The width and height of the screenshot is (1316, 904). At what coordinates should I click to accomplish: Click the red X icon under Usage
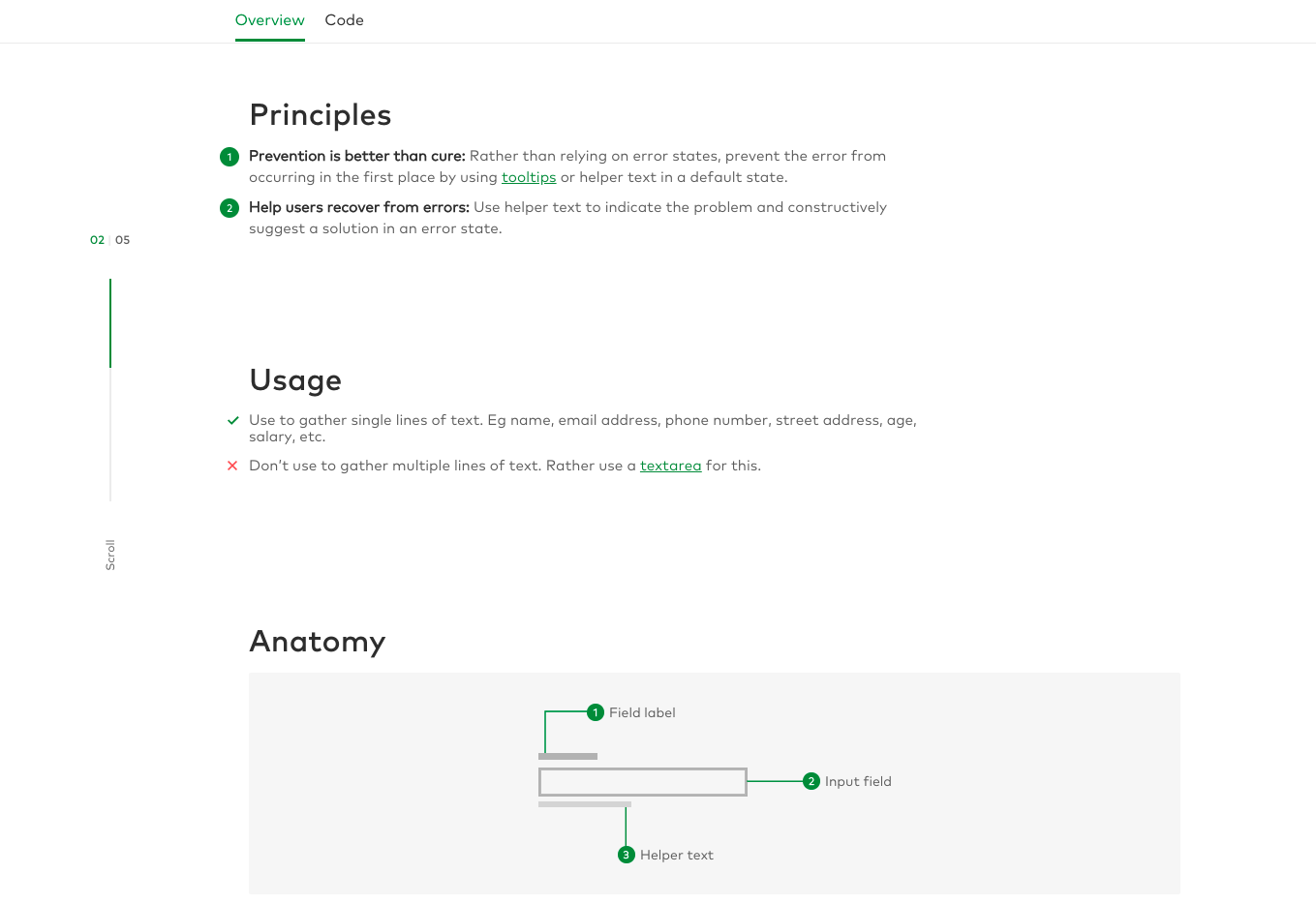point(232,466)
